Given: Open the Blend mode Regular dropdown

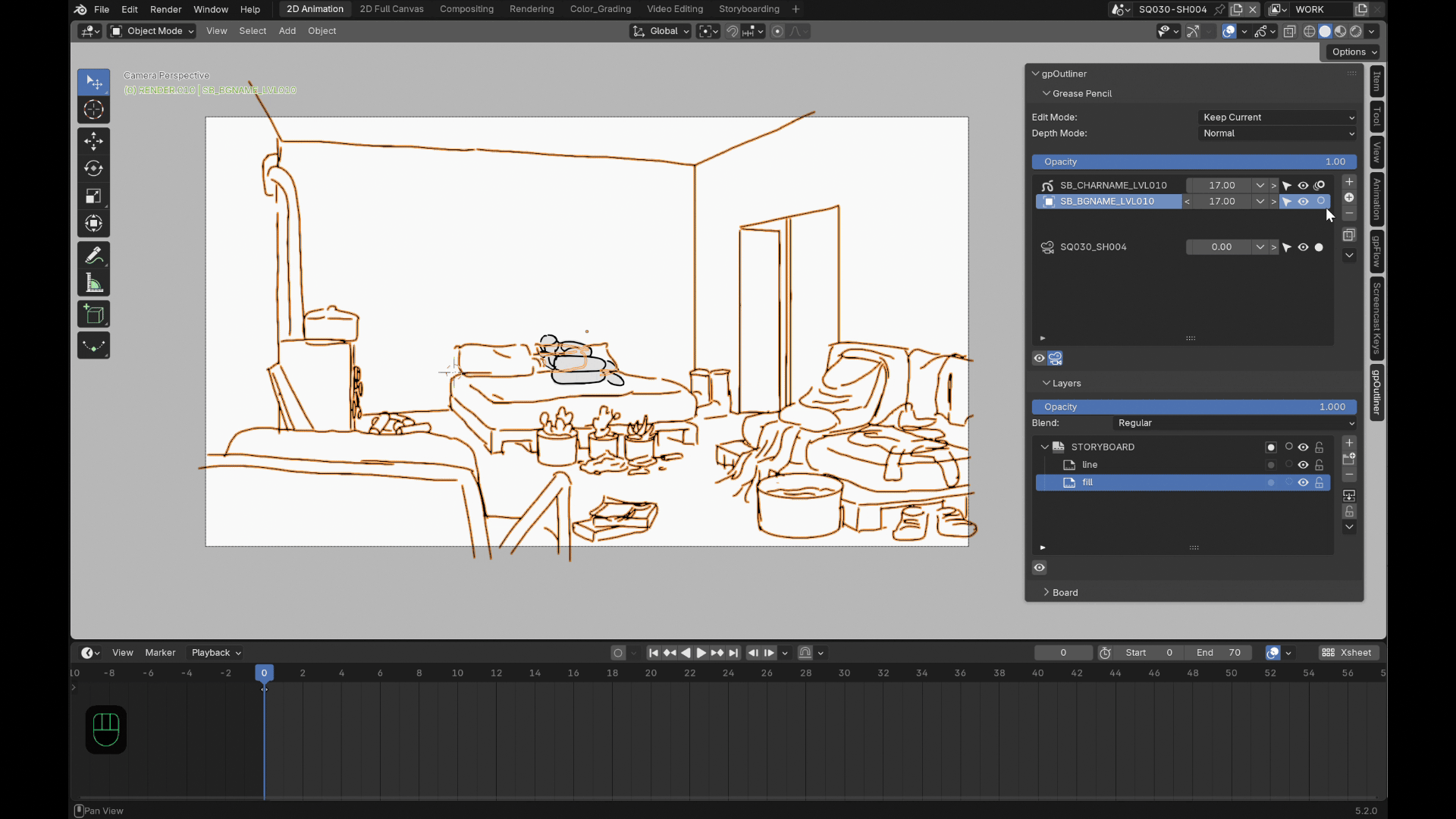Looking at the screenshot, I should [1235, 423].
